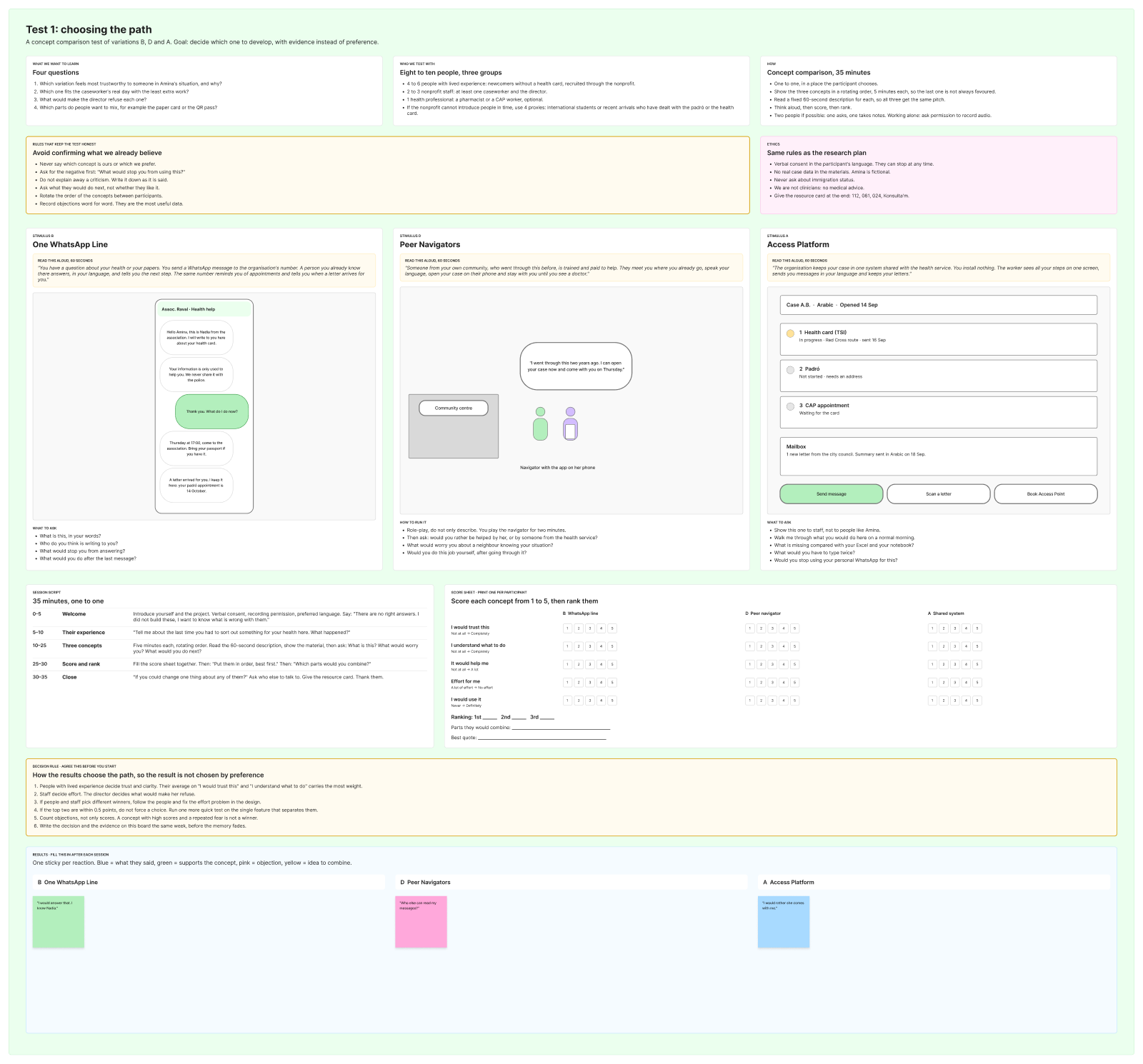Select the grey status dot beside CAP appointment
This screenshot has height=1064, width=1143.
click(790, 406)
